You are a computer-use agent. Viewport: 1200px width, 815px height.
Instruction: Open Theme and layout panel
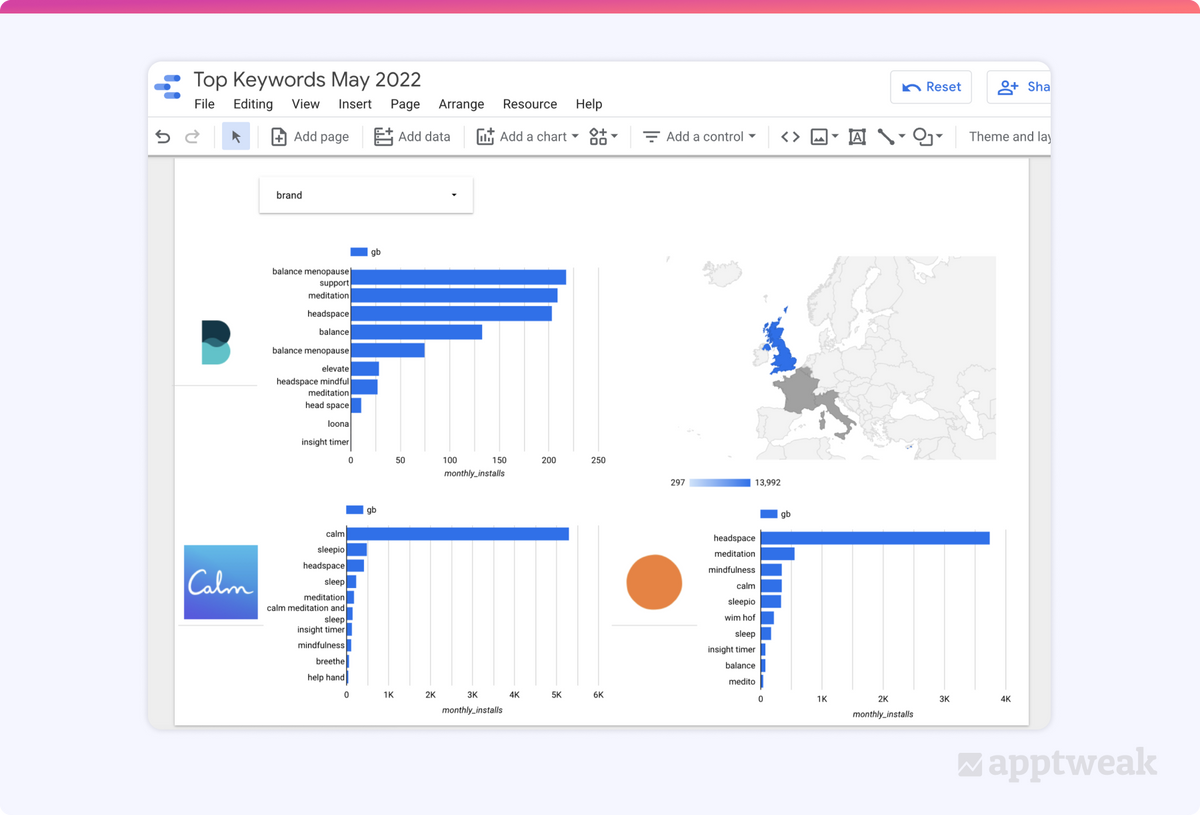(x=1009, y=137)
